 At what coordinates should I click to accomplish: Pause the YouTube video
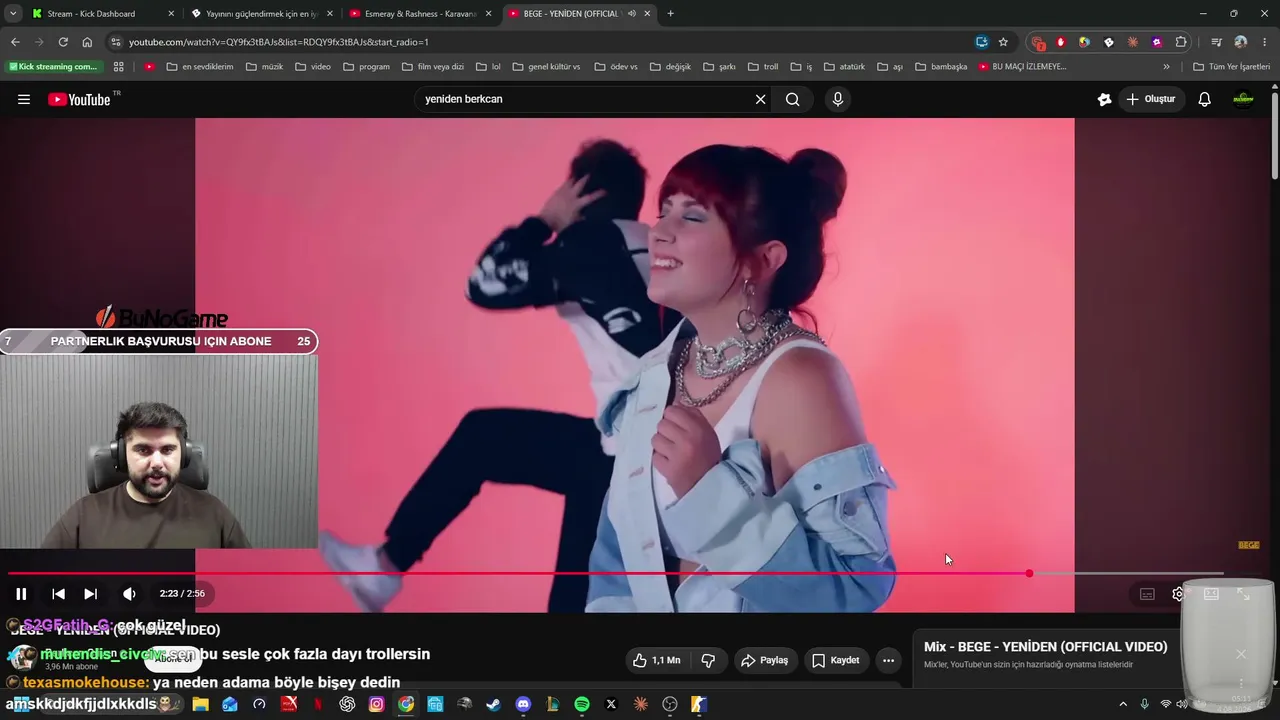tap(21, 594)
